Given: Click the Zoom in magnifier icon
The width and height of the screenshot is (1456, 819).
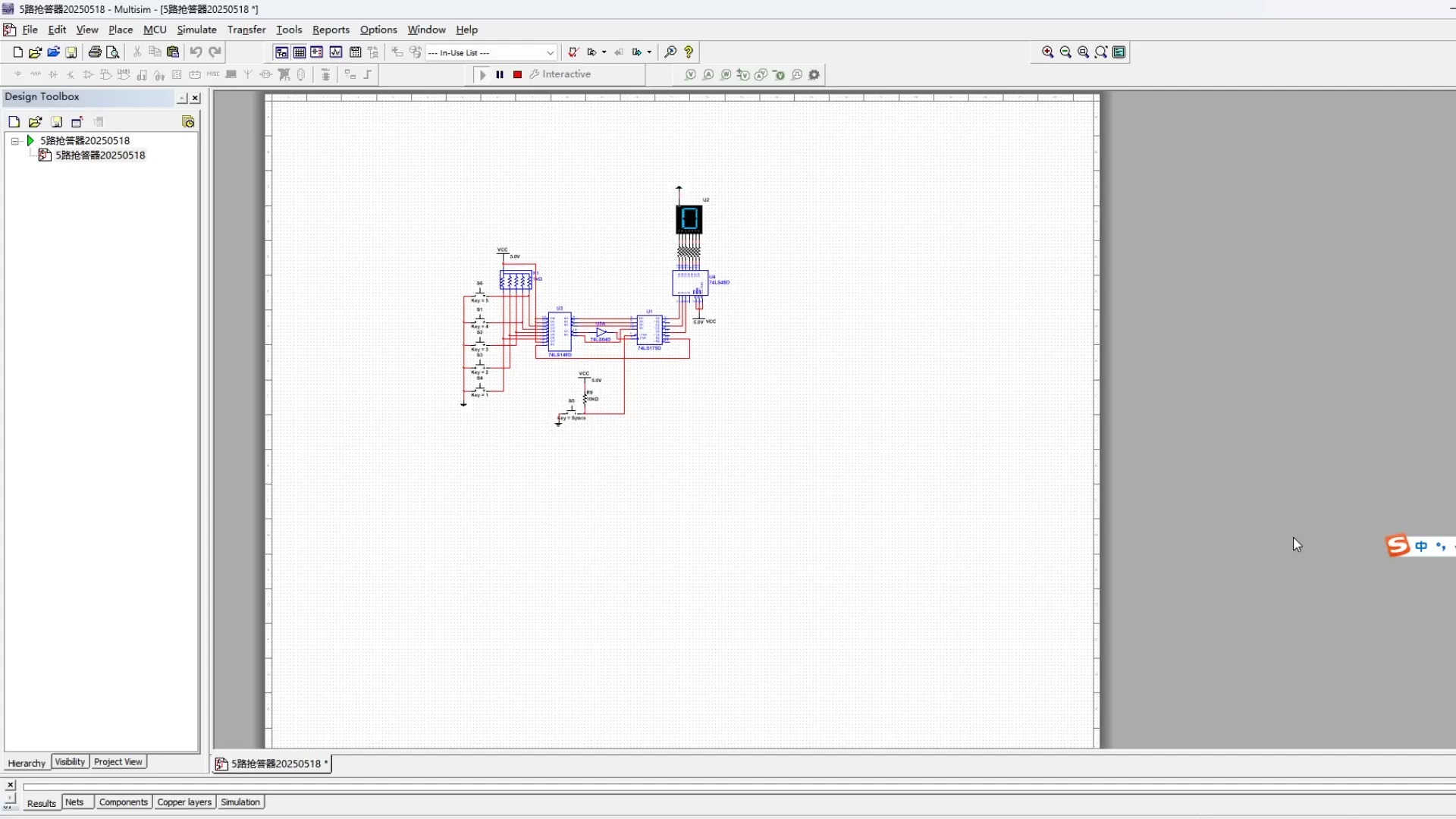Looking at the screenshot, I should click(x=1047, y=52).
